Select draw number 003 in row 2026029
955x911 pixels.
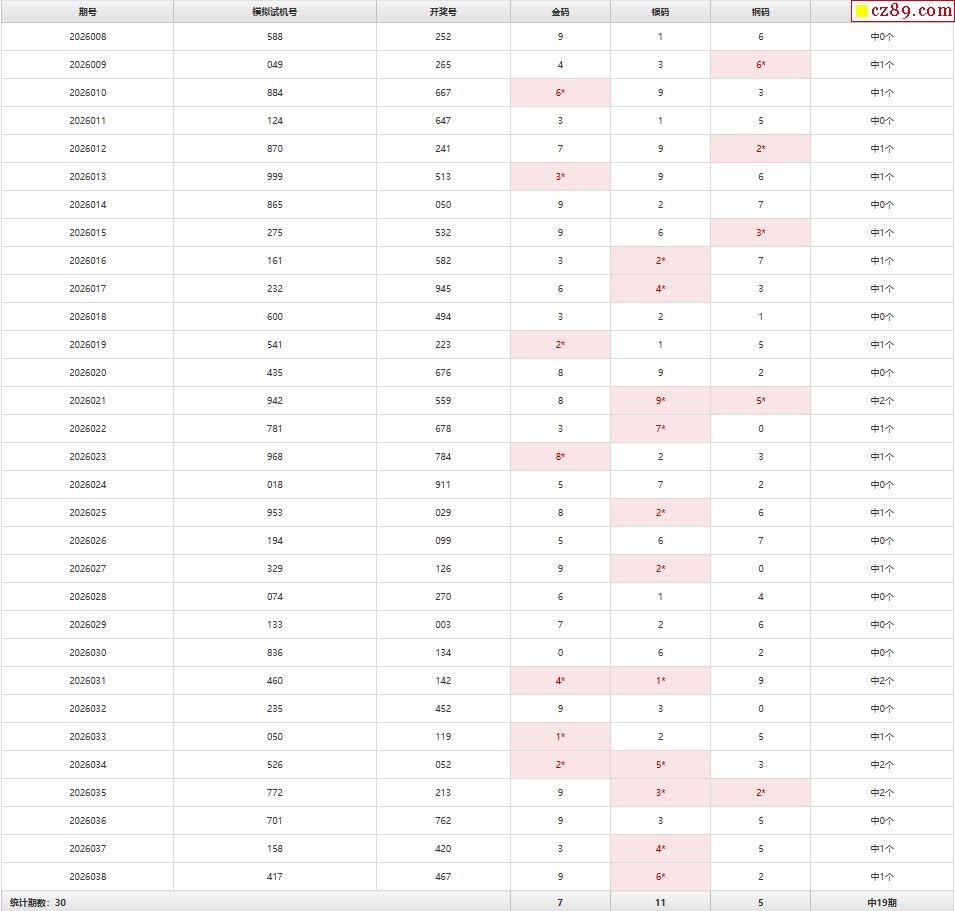443,625
